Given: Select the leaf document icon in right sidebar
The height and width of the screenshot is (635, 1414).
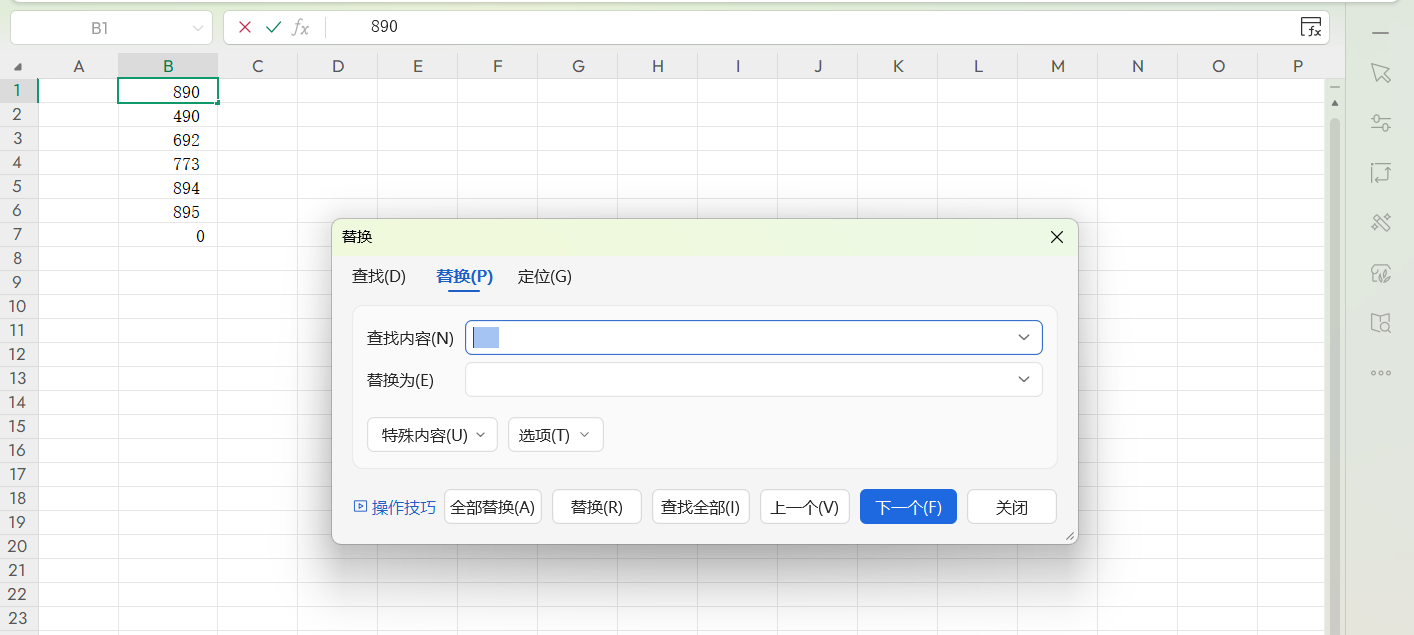Looking at the screenshot, I should point(1380,272).
